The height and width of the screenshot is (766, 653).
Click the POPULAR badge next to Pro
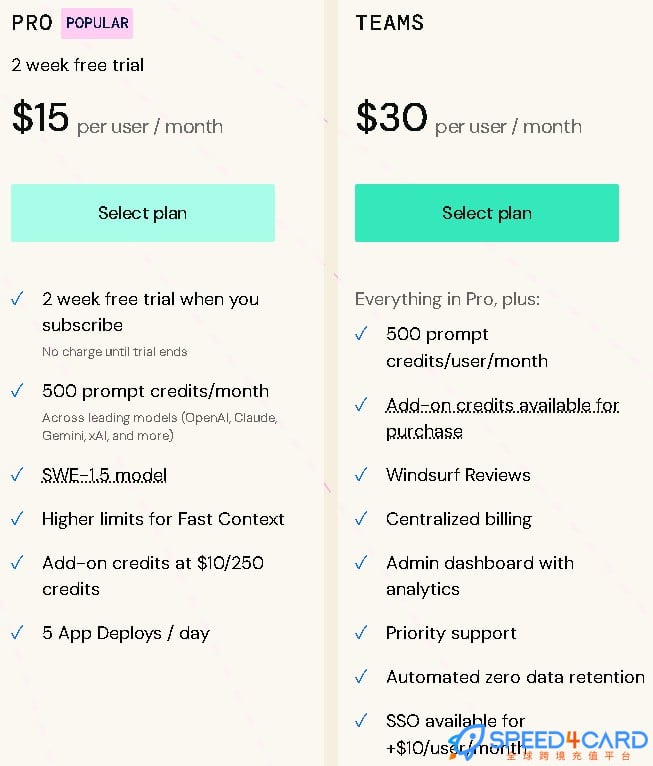coord(96,23)
